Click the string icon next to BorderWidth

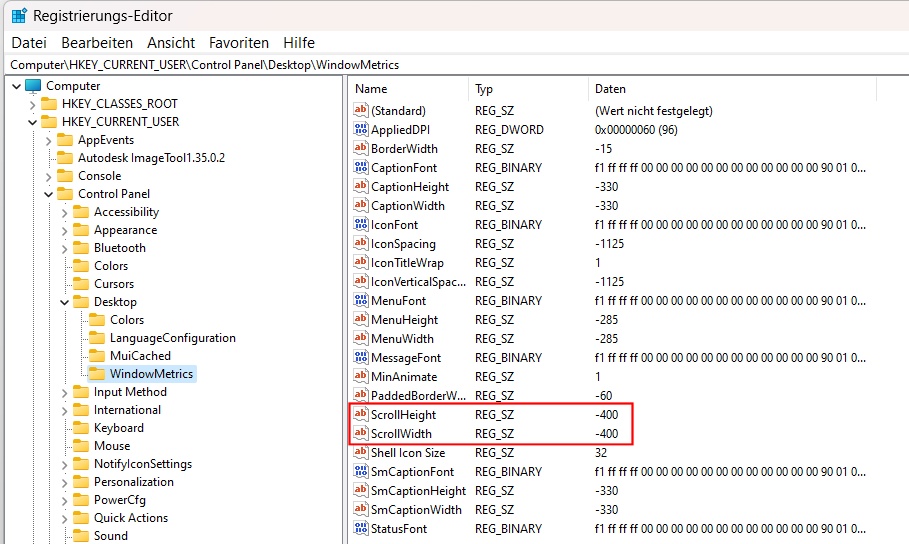point(361,148)
